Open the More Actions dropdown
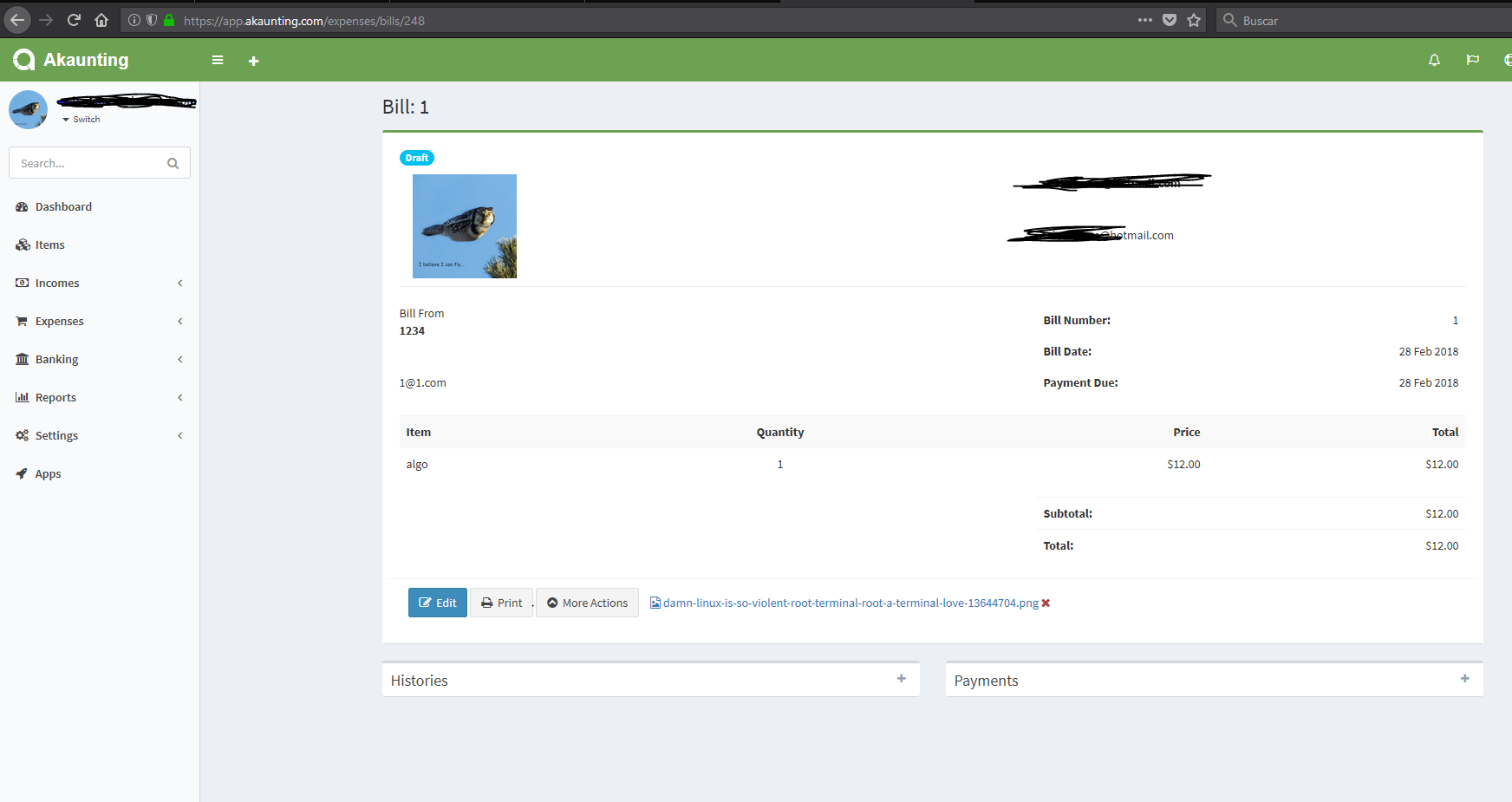 (x=587, y=603)
